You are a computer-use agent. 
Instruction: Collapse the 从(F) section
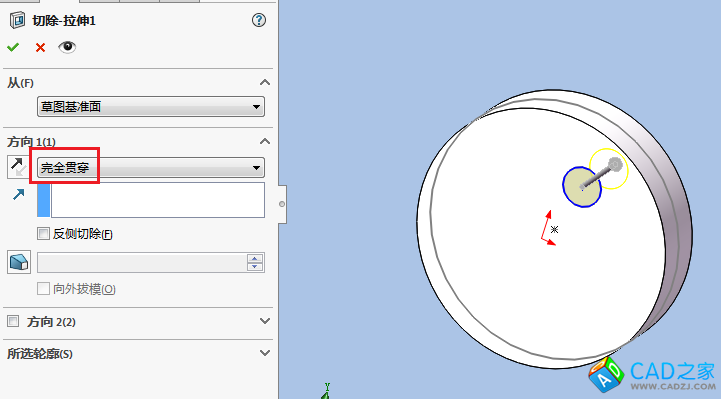pyautogui.click(x=265, y=83)
